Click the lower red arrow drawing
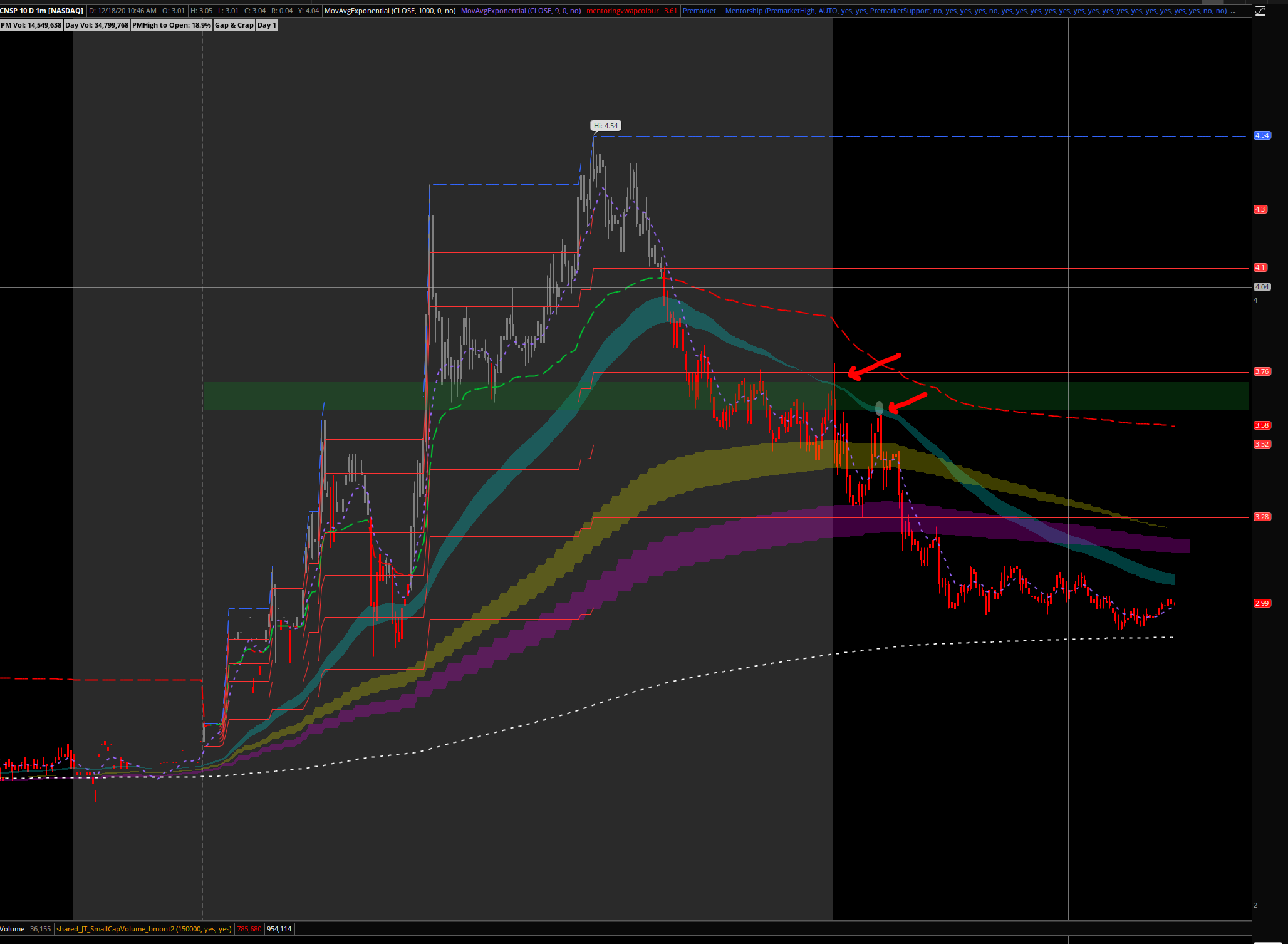Image resolution: width=1288 pixels, height=944 pixels. 908,402
